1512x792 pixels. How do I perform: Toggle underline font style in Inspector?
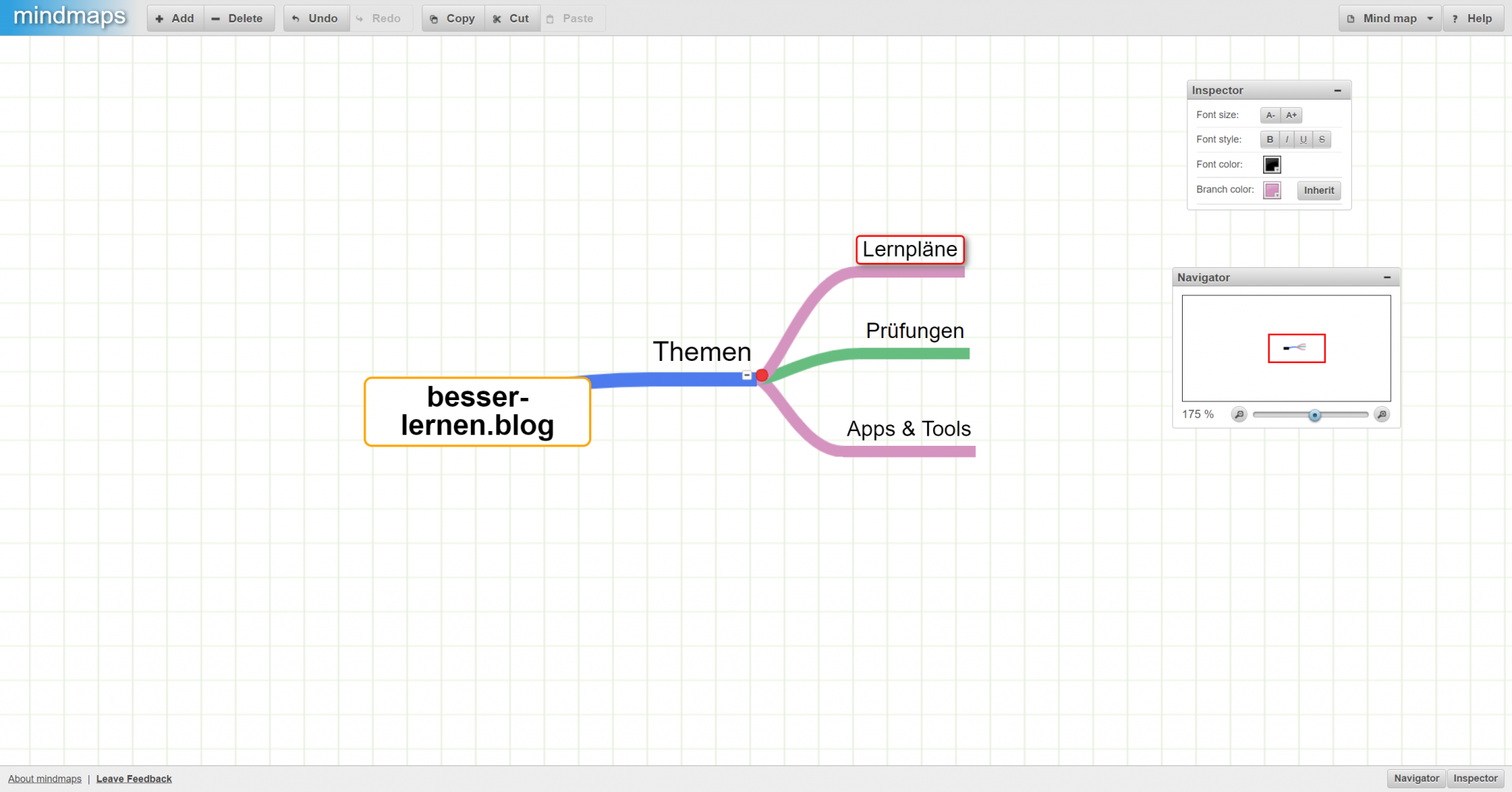[x=1304, y=140]
